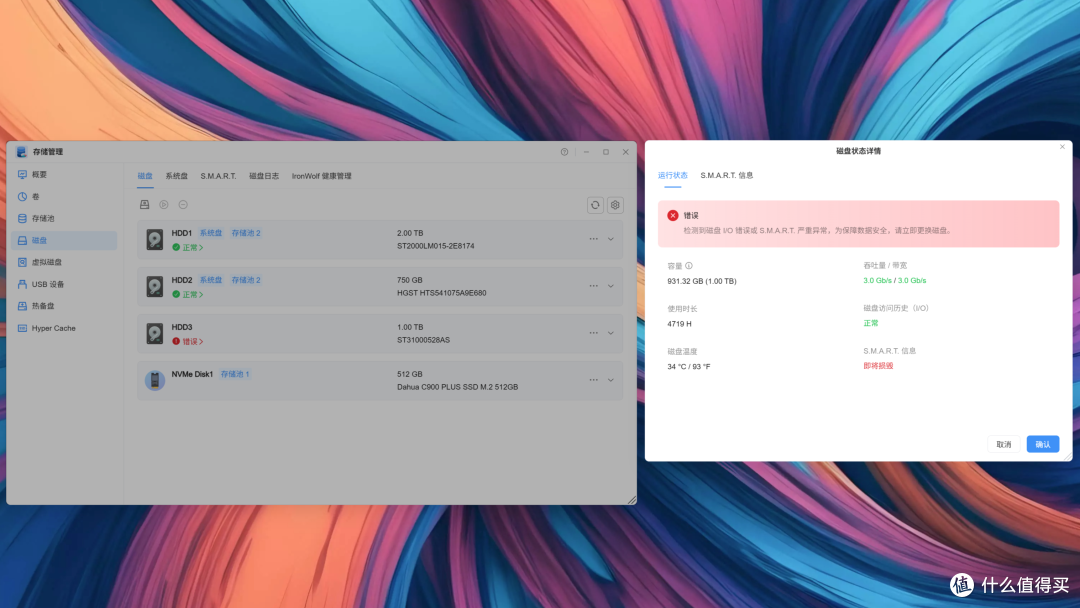The height and width of the screenshot is (608, 1080).
Task: Refresh the disk list
Action: coord(595,205)
